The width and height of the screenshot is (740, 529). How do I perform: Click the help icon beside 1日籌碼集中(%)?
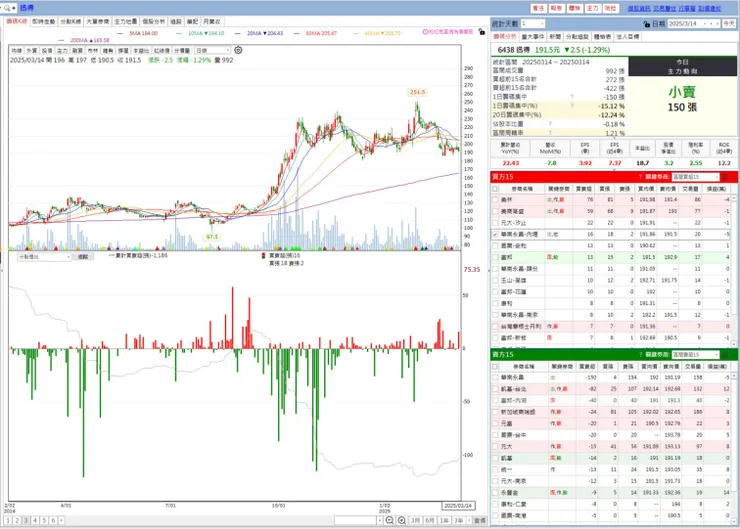tap(572, 106)
